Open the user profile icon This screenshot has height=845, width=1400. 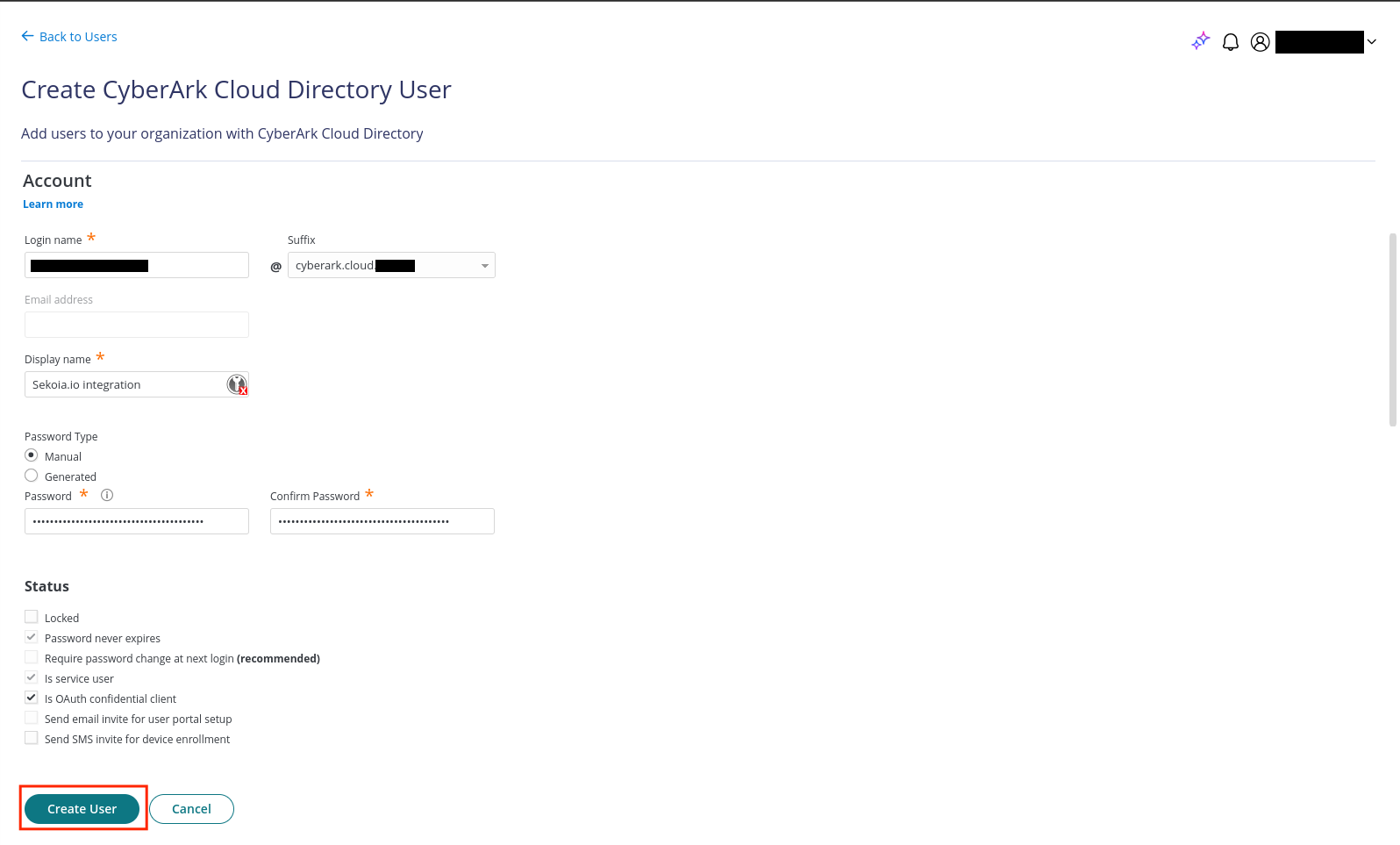pos(1260,42)
